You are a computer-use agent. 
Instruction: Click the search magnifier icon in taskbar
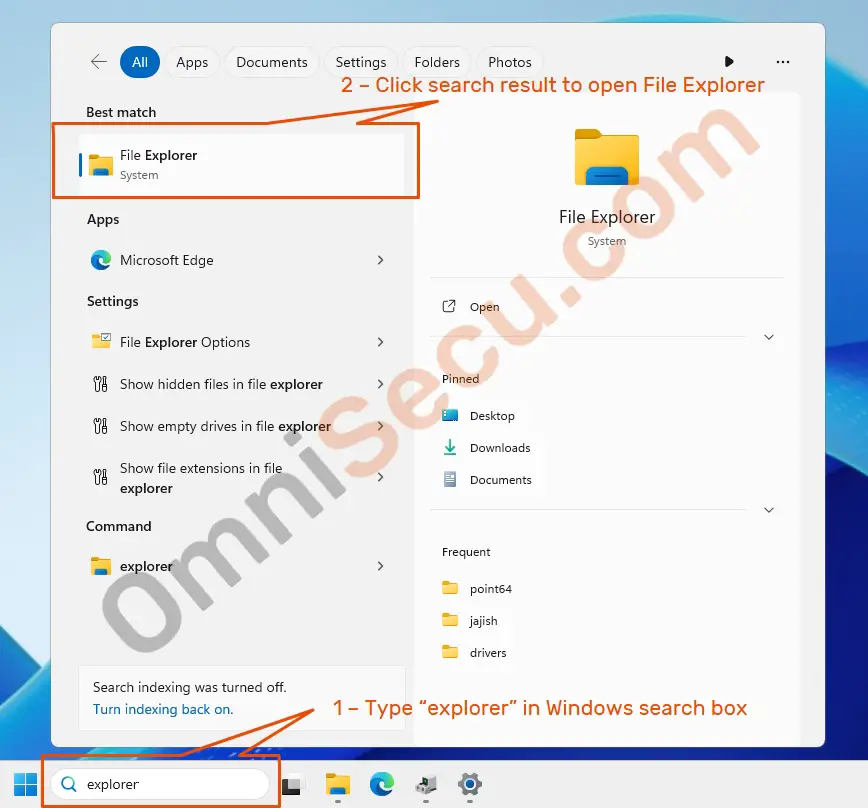pyautogui.click(x=69, y=784)
